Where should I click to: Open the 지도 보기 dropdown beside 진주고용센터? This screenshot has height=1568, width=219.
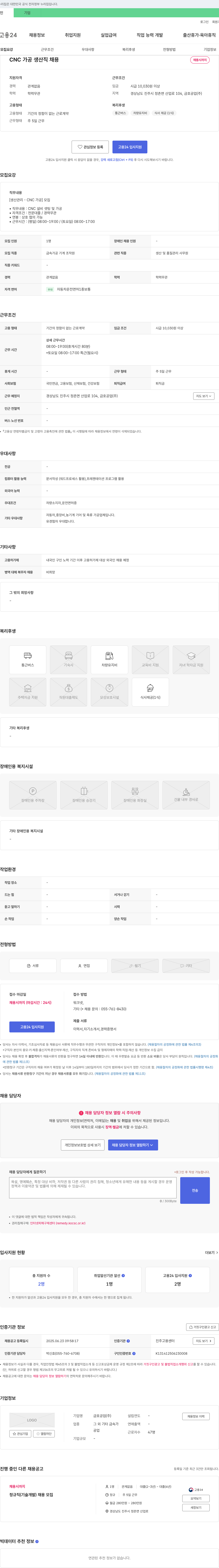[x=204, y=1341]
